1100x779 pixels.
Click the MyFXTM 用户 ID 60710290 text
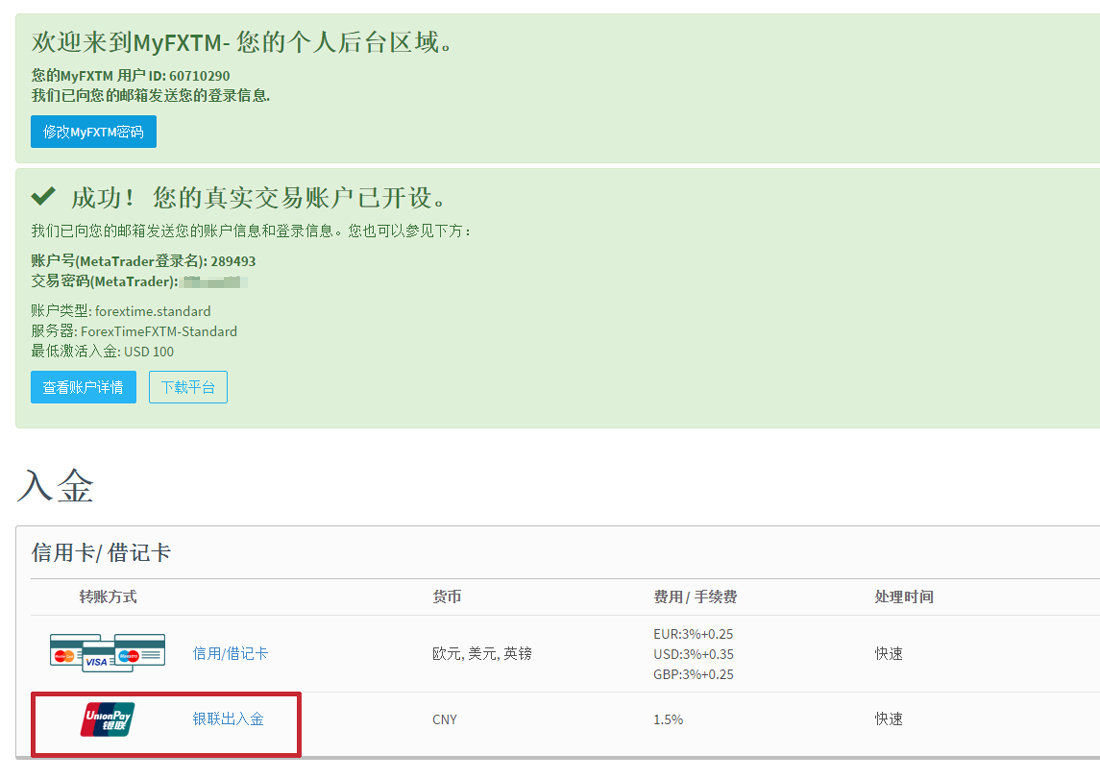click(130, 76)
